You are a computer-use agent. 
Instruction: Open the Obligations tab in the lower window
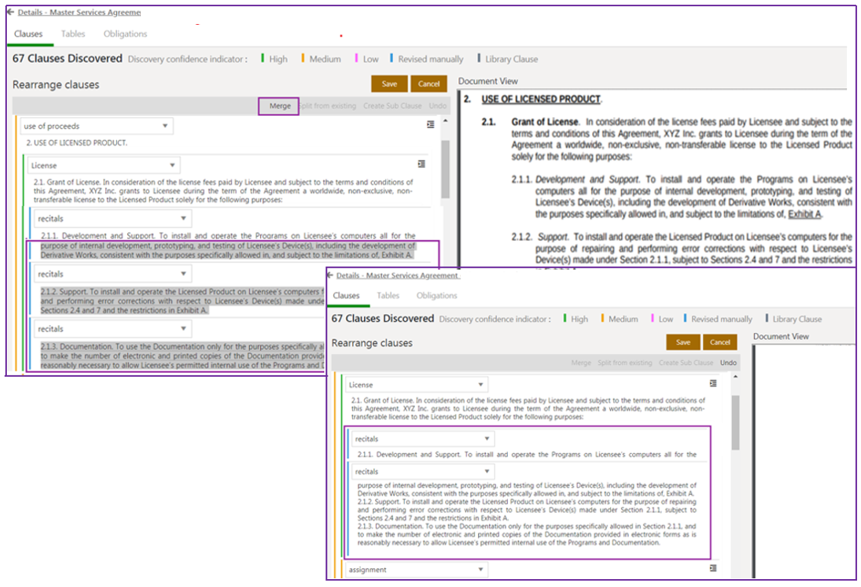point(437,296)
